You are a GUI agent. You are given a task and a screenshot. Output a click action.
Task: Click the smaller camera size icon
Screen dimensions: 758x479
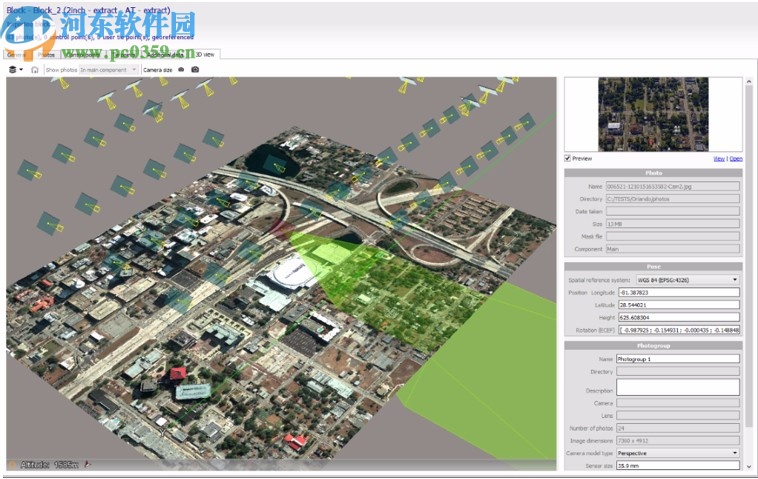click(x=181, y=70)
